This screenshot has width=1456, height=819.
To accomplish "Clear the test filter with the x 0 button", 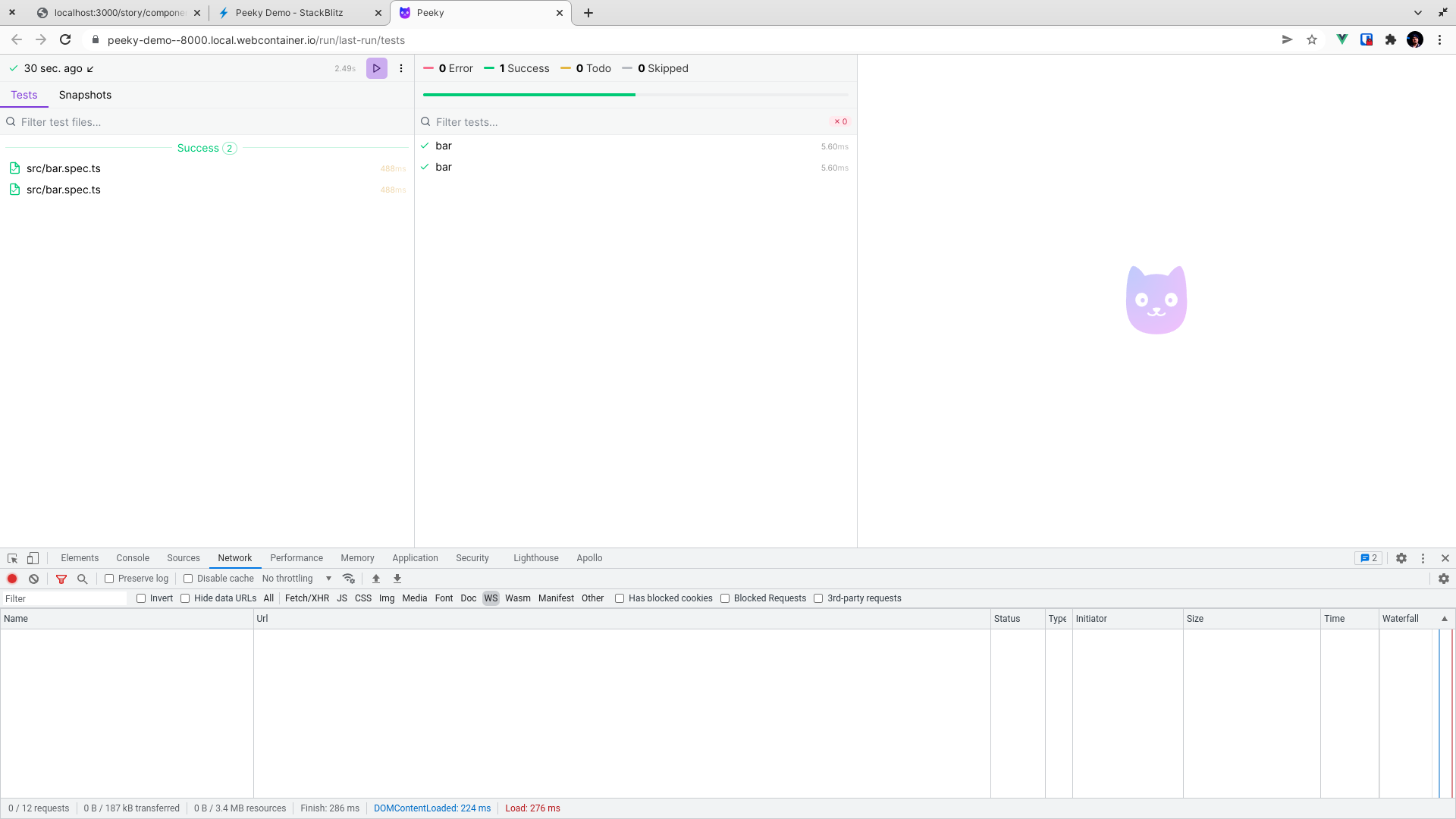I will [840, 121].
